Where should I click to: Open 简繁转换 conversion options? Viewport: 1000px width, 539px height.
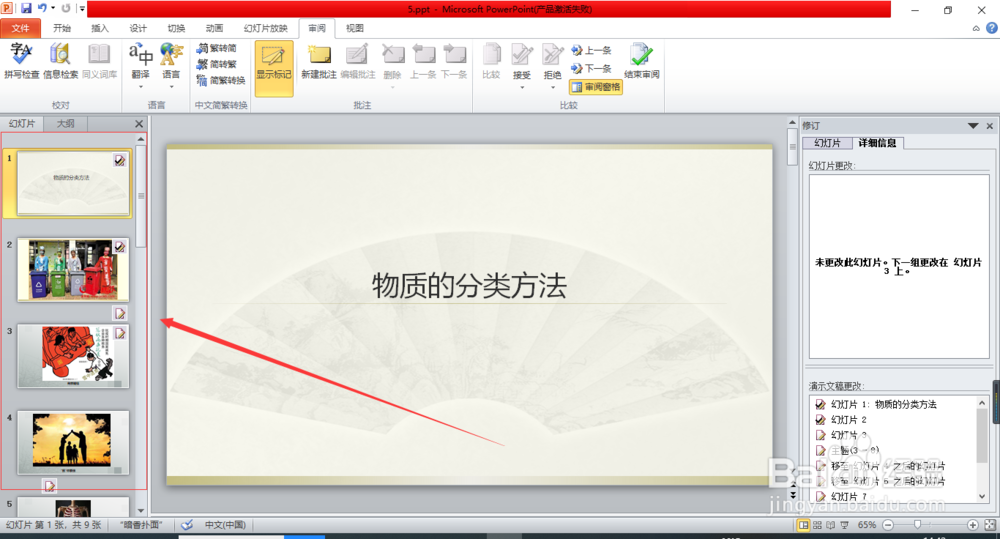[x=221, y=80]
